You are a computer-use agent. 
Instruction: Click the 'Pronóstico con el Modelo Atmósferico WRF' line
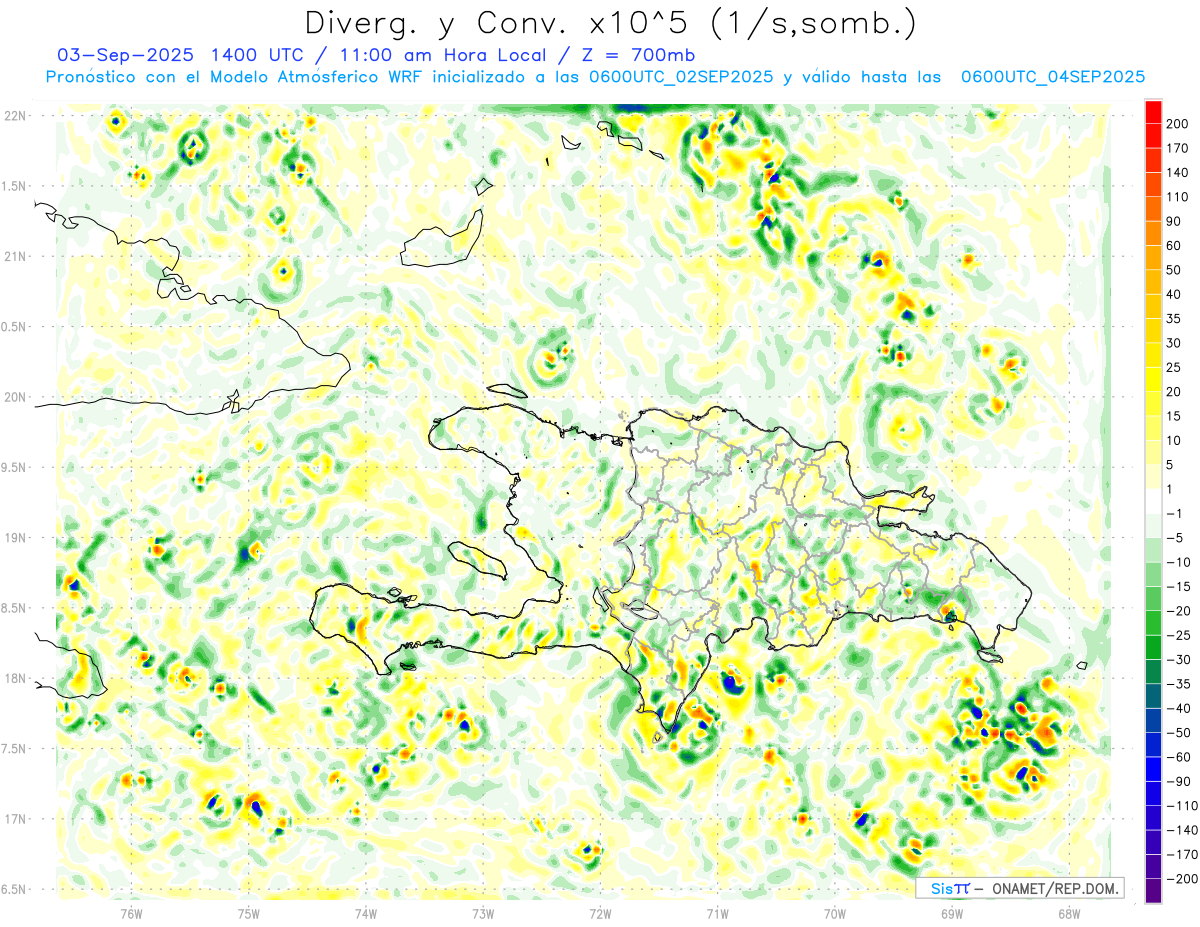pyautogui.click(x=234, y=77)
